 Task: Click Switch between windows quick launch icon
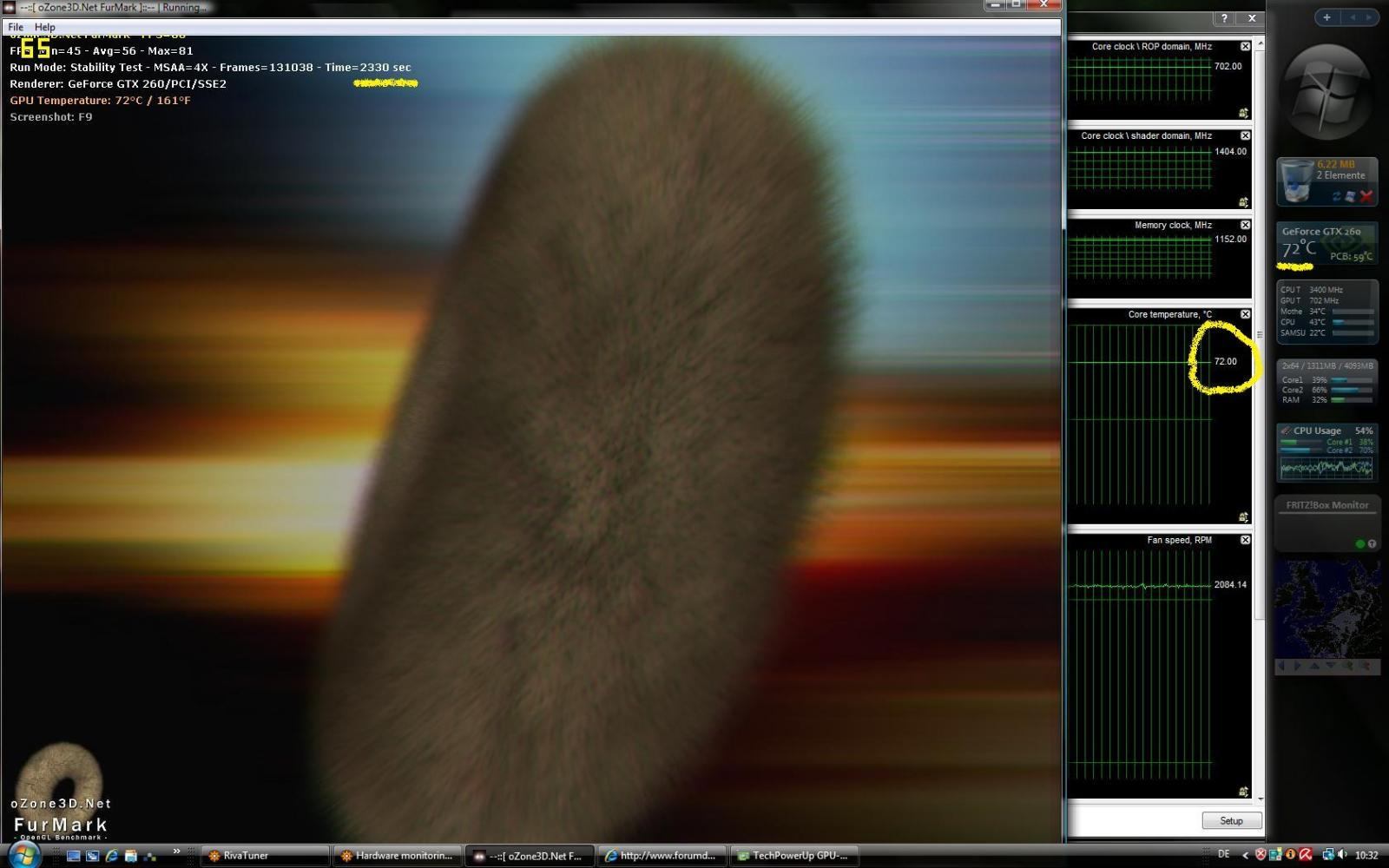click(92, 856)
